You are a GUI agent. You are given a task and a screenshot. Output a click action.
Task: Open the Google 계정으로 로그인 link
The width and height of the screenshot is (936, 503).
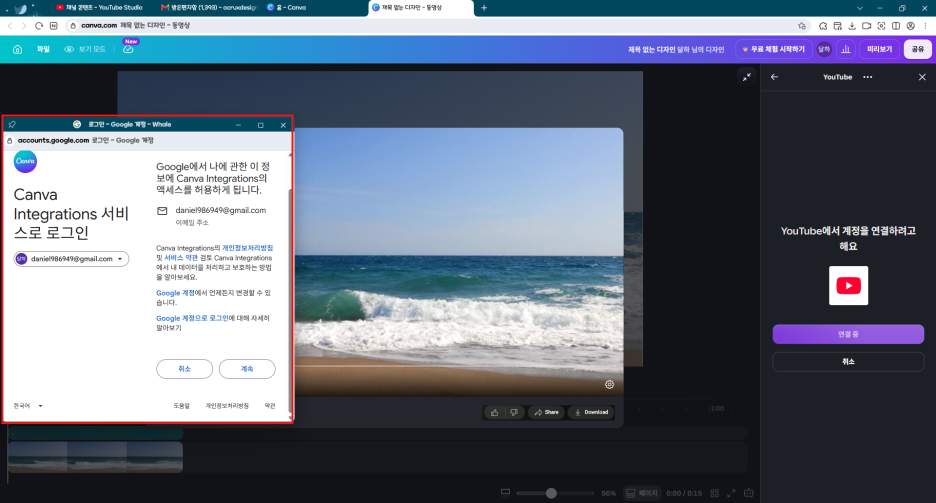pyautogui.click(x=192, y=318)
